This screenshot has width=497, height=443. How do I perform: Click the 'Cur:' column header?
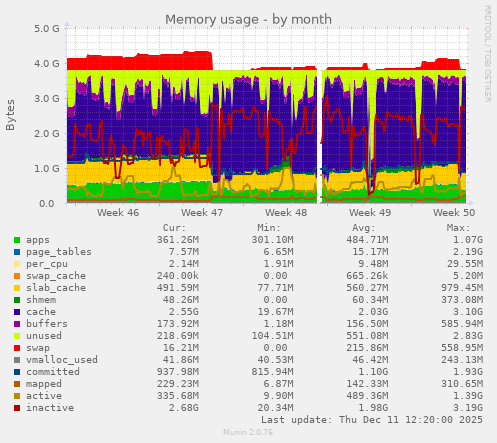174,228
